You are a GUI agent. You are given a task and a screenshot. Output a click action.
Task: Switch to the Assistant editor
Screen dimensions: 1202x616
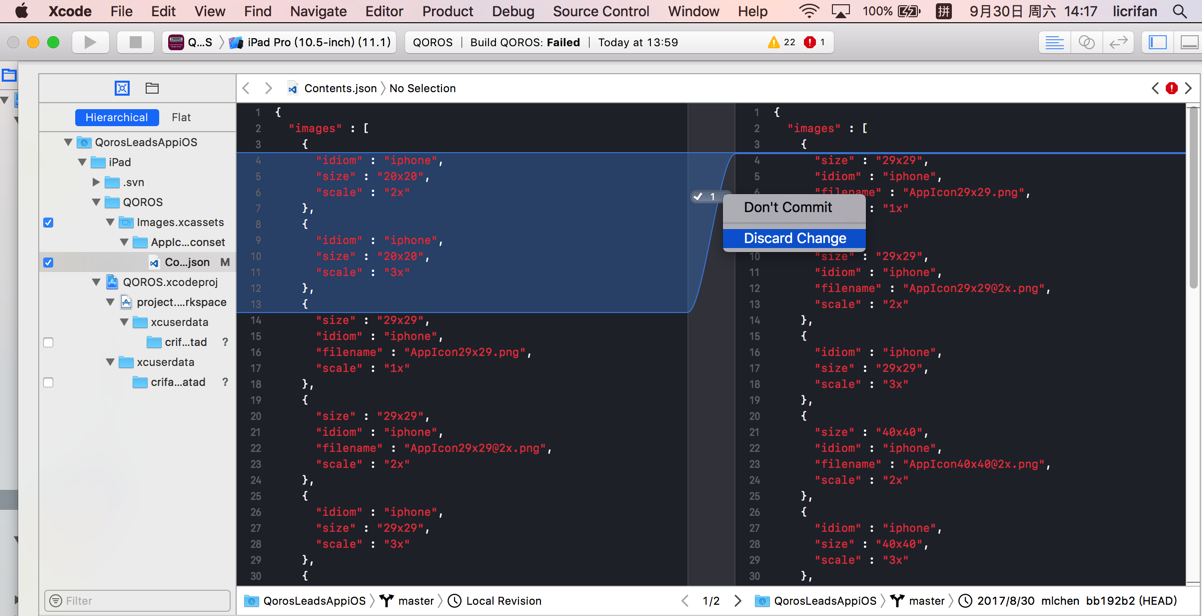(x=1086, y=43)
